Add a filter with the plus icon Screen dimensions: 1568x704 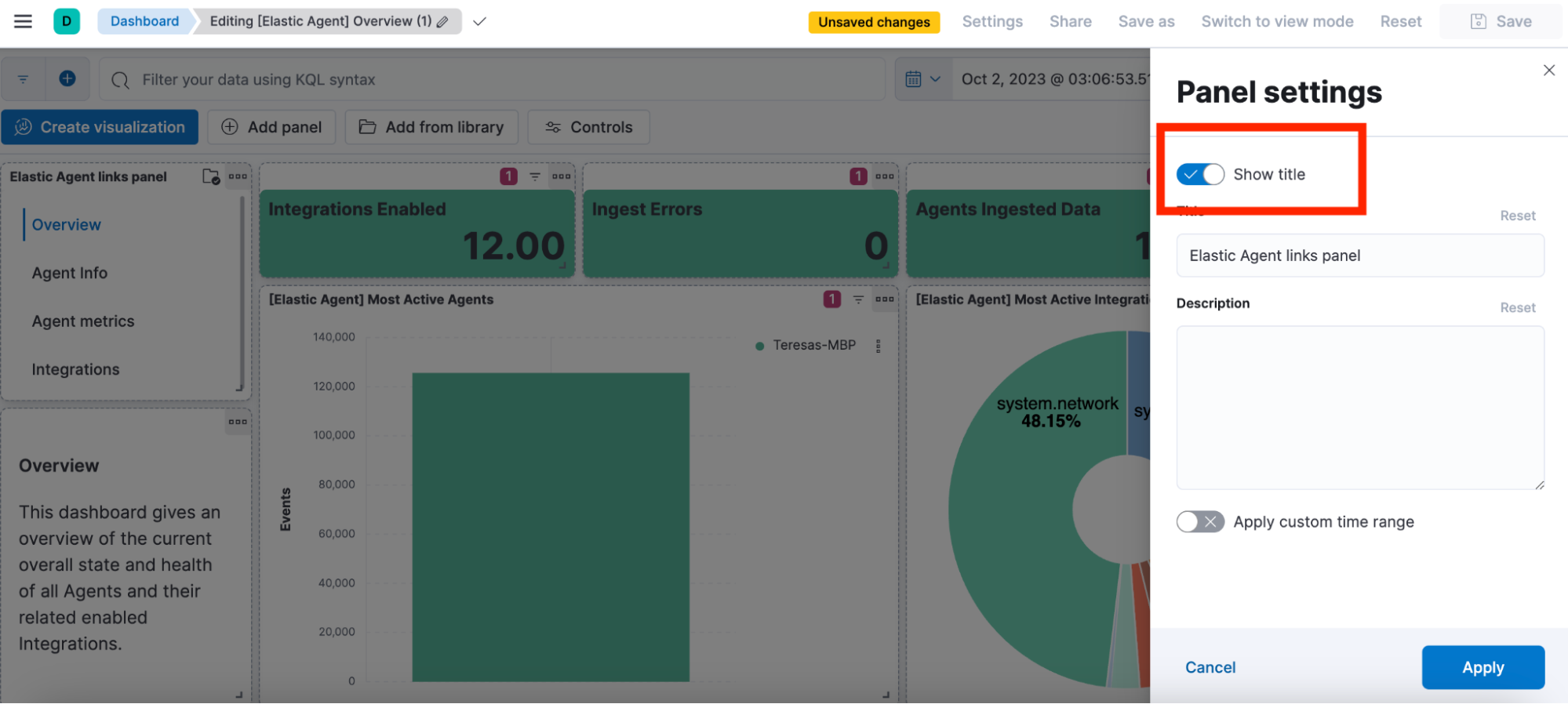click(x=67, y=78)
